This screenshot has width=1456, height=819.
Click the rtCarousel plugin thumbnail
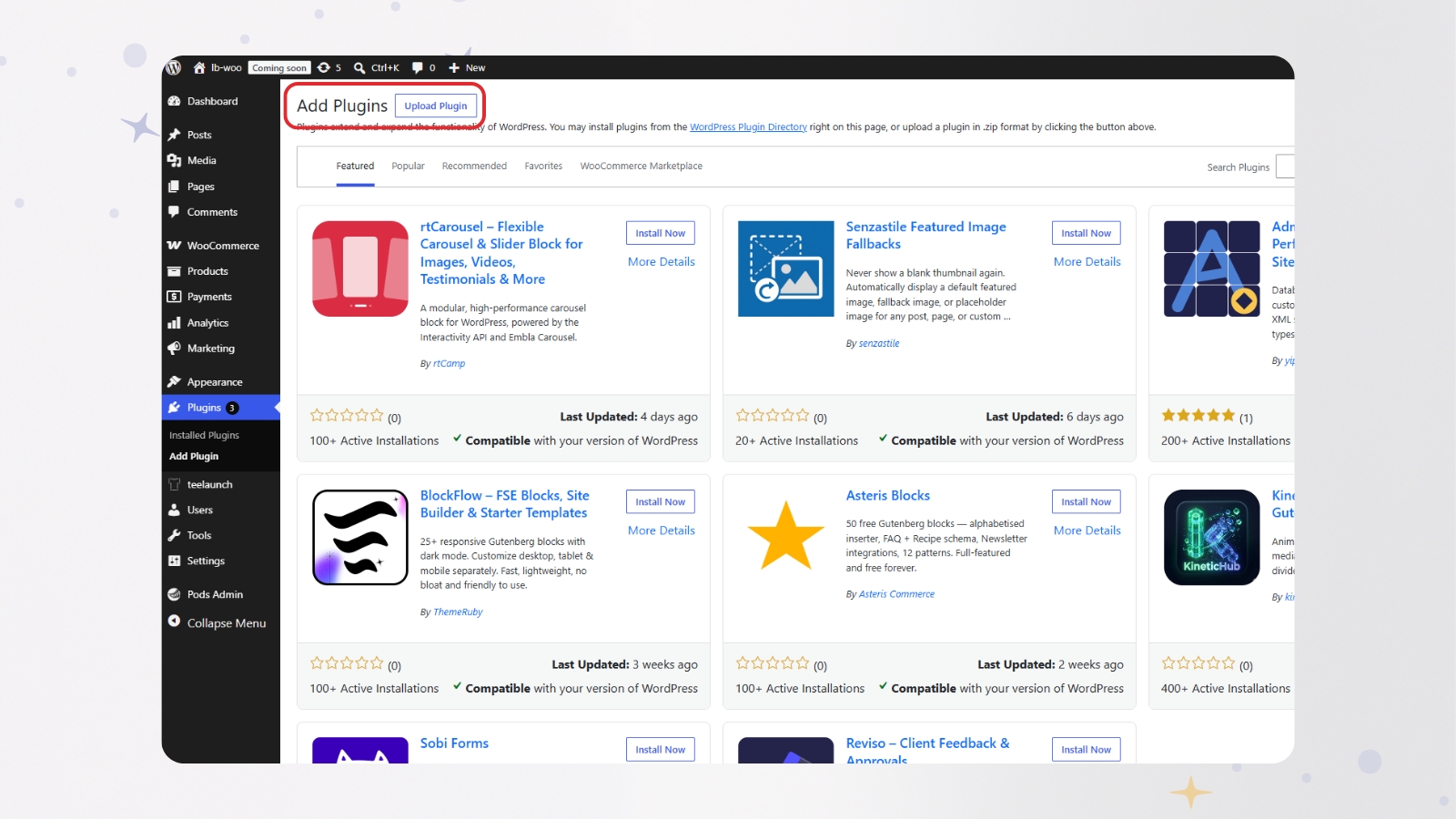pyautogui.click(x=360, y=268)
